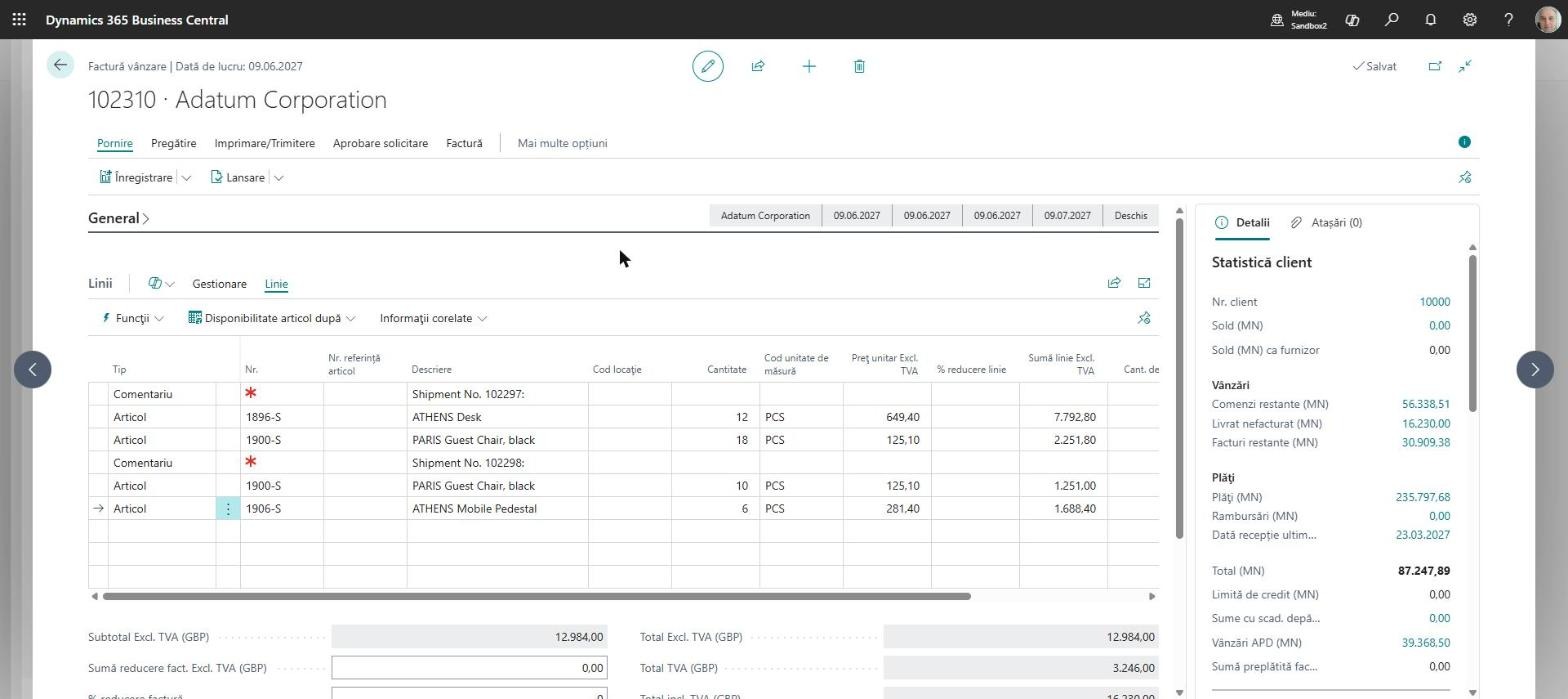Click the quantity cell showing 18
Viewport: 1568px width, 699px height.
coord(715,440)
